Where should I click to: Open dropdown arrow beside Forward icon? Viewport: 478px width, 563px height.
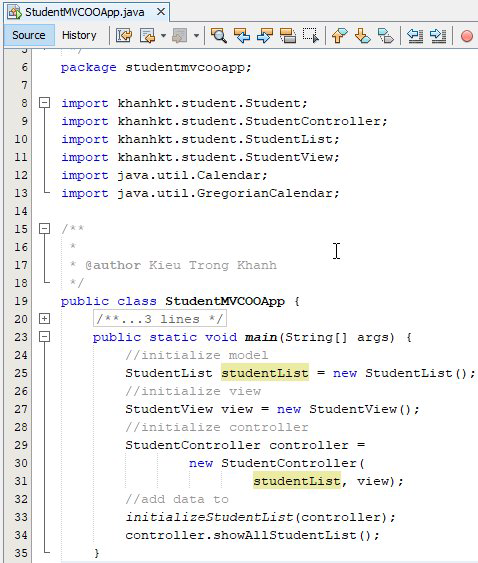click(196, 36)
